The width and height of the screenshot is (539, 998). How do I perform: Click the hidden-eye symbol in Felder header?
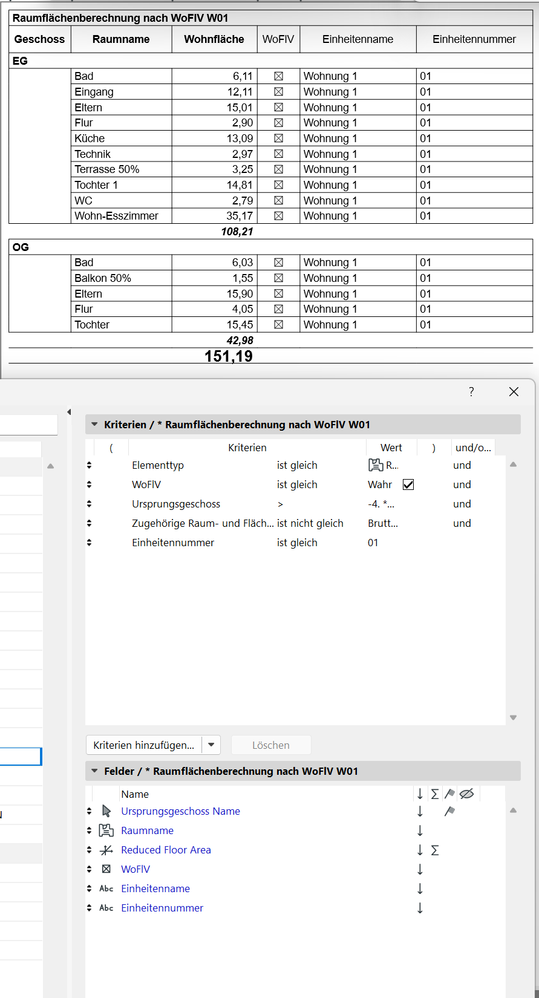pos(466,794)
